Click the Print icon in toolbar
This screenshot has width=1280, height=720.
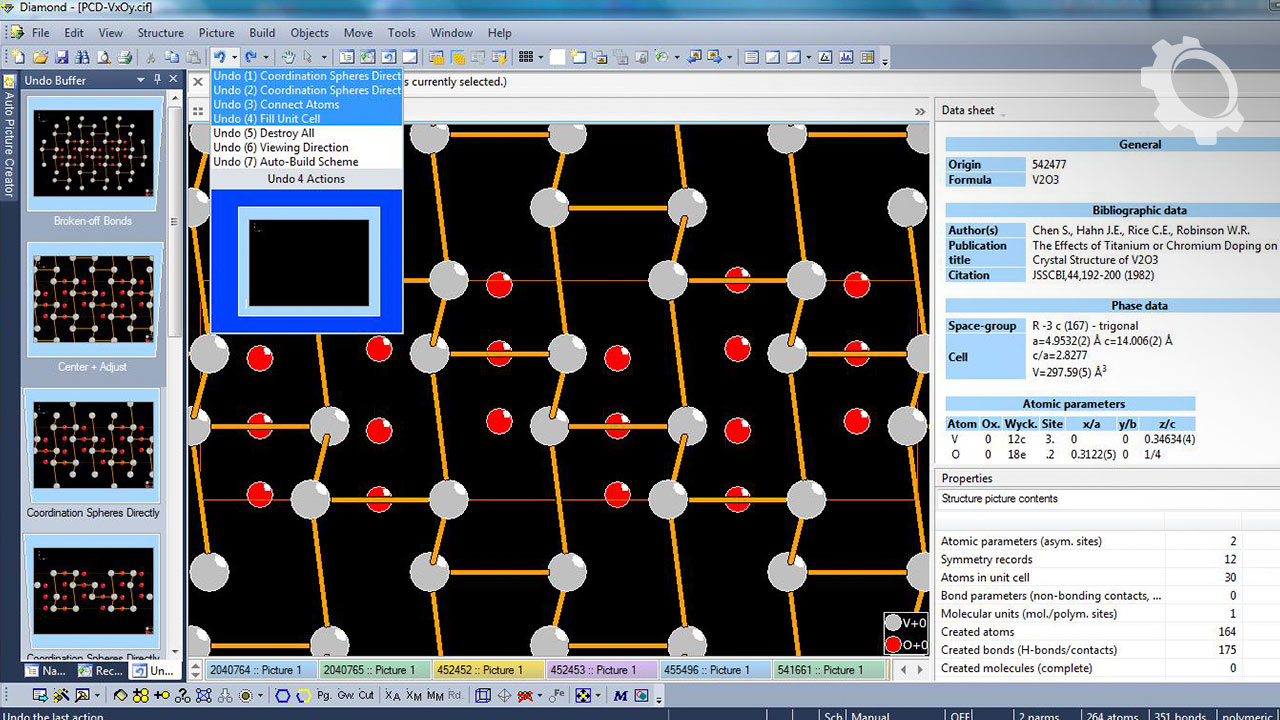click(125, 57)
